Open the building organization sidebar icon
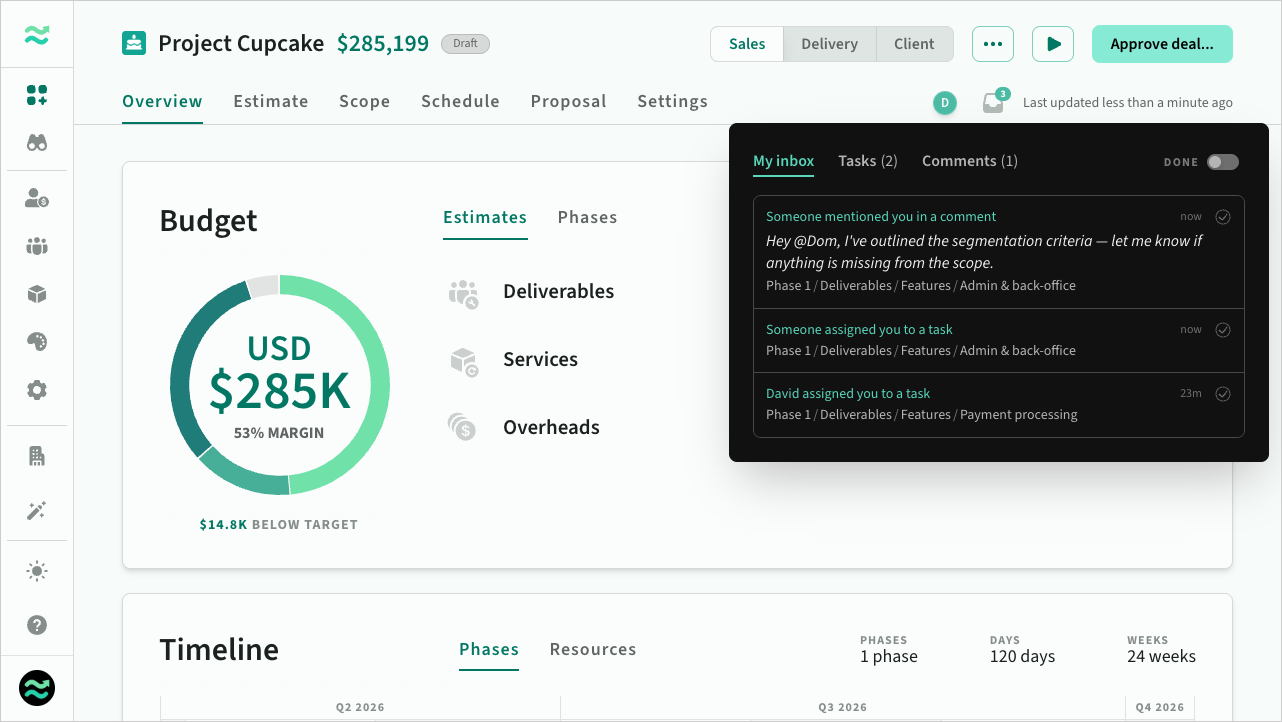Screen dimensions: 1282x722 click(37, 457)
